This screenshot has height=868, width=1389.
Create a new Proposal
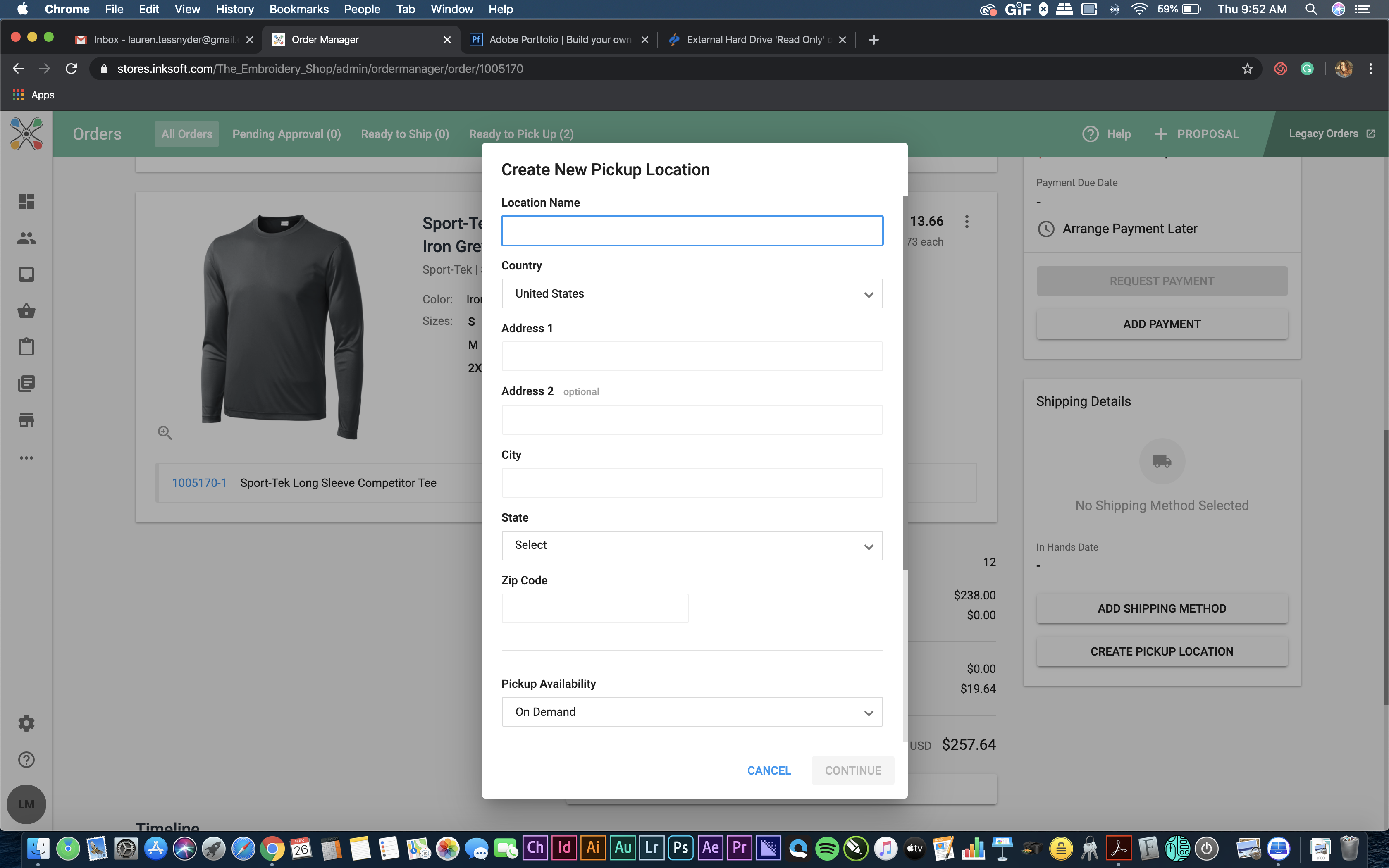coord(1197,134)
